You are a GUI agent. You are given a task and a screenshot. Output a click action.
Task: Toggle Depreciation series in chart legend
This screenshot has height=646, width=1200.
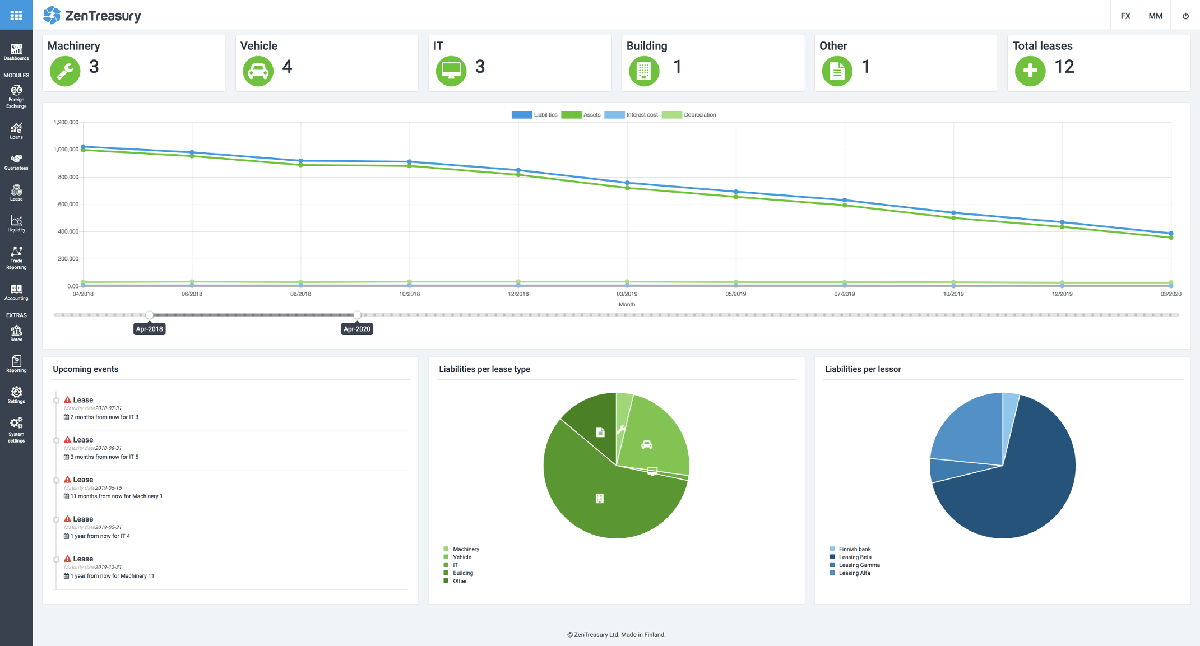point(689,115)
